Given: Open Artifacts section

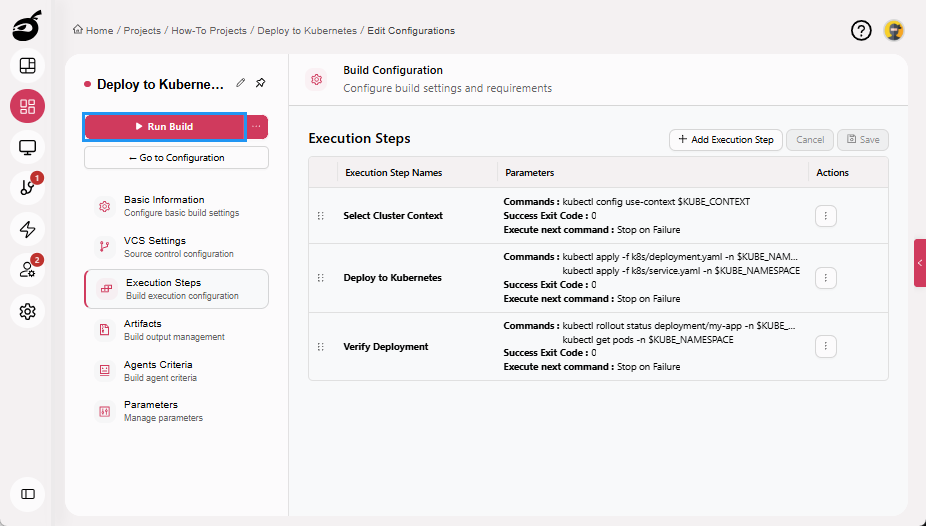Looking at the screenshot, I should pos(176,330).
